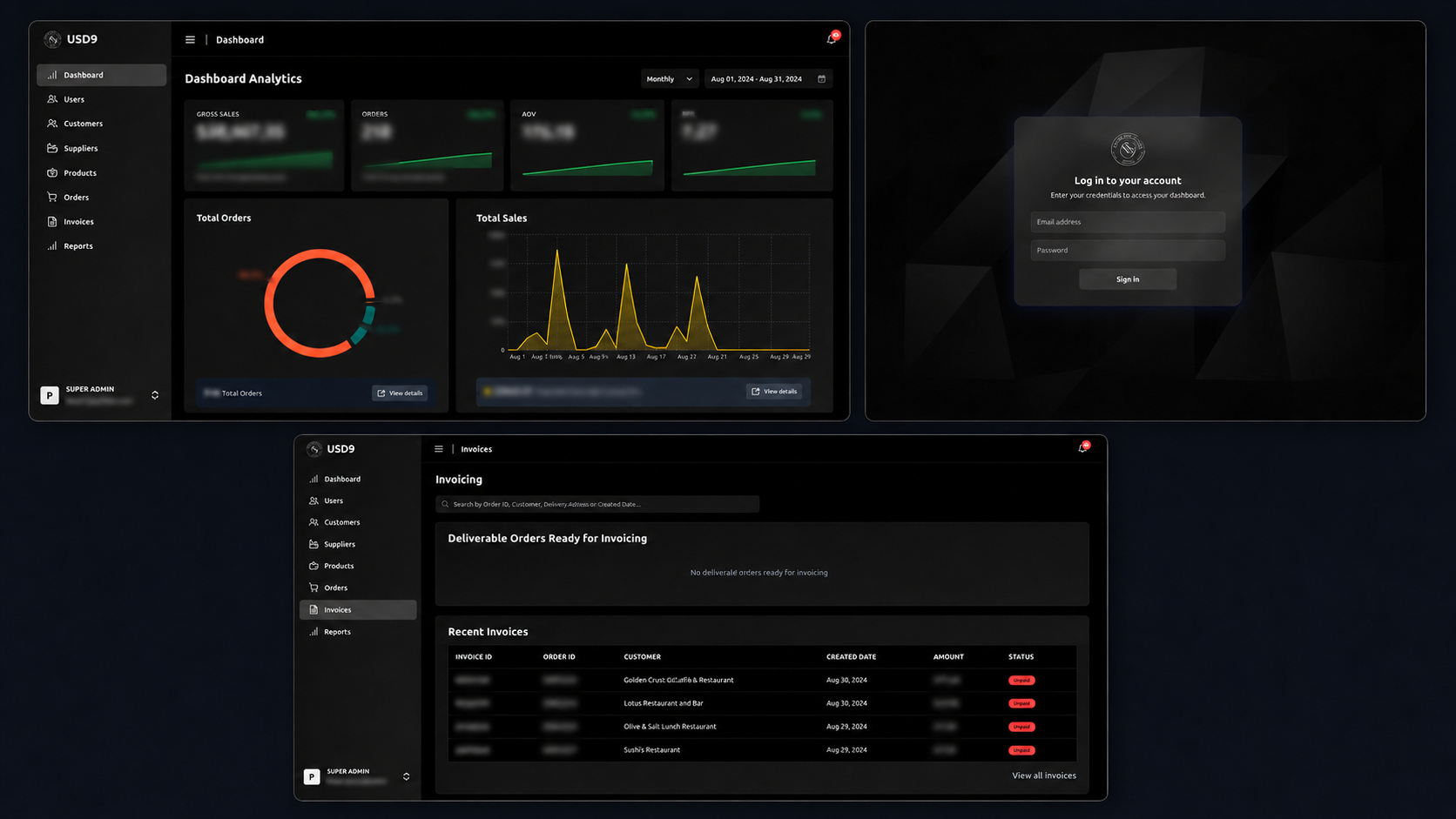Click Dashboard icon in the Invoices window sidebar
The image size is (1456, 819).
[313, 480]
